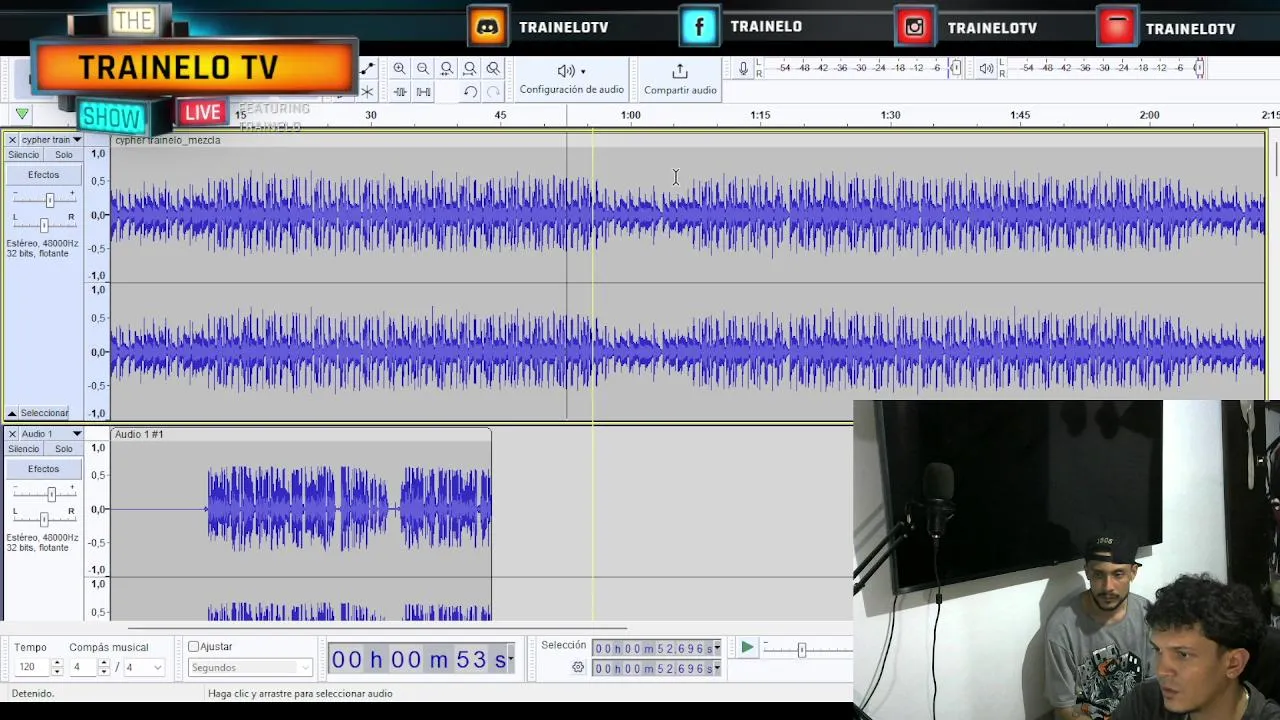The width and height of the screenshot is (1280, 720).
Task: Open selection toolbar gear settings
Action: coord(578,667)
